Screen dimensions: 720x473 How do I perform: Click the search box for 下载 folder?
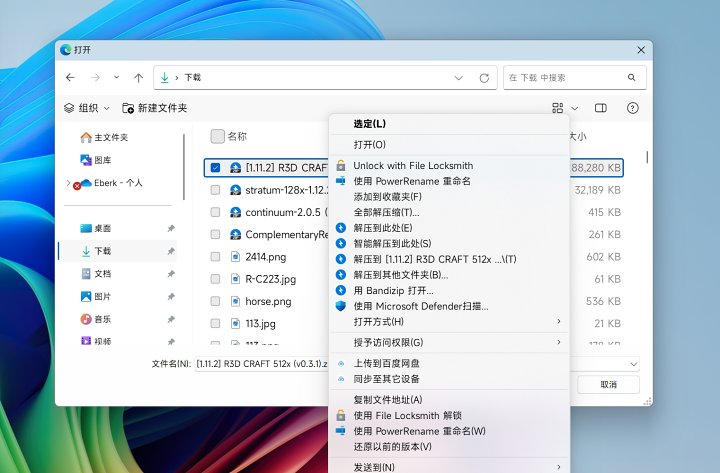tap(565, 77)
